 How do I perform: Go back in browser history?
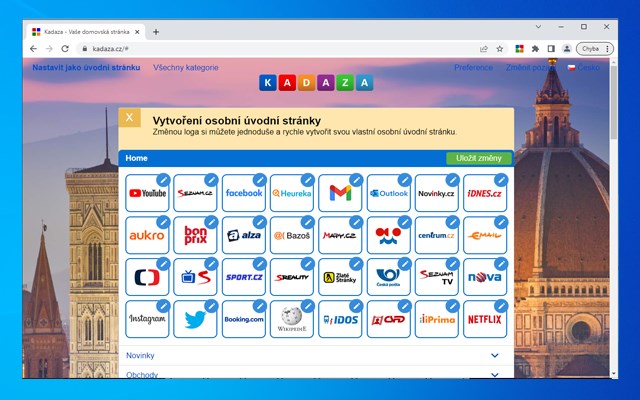point(33,49)
